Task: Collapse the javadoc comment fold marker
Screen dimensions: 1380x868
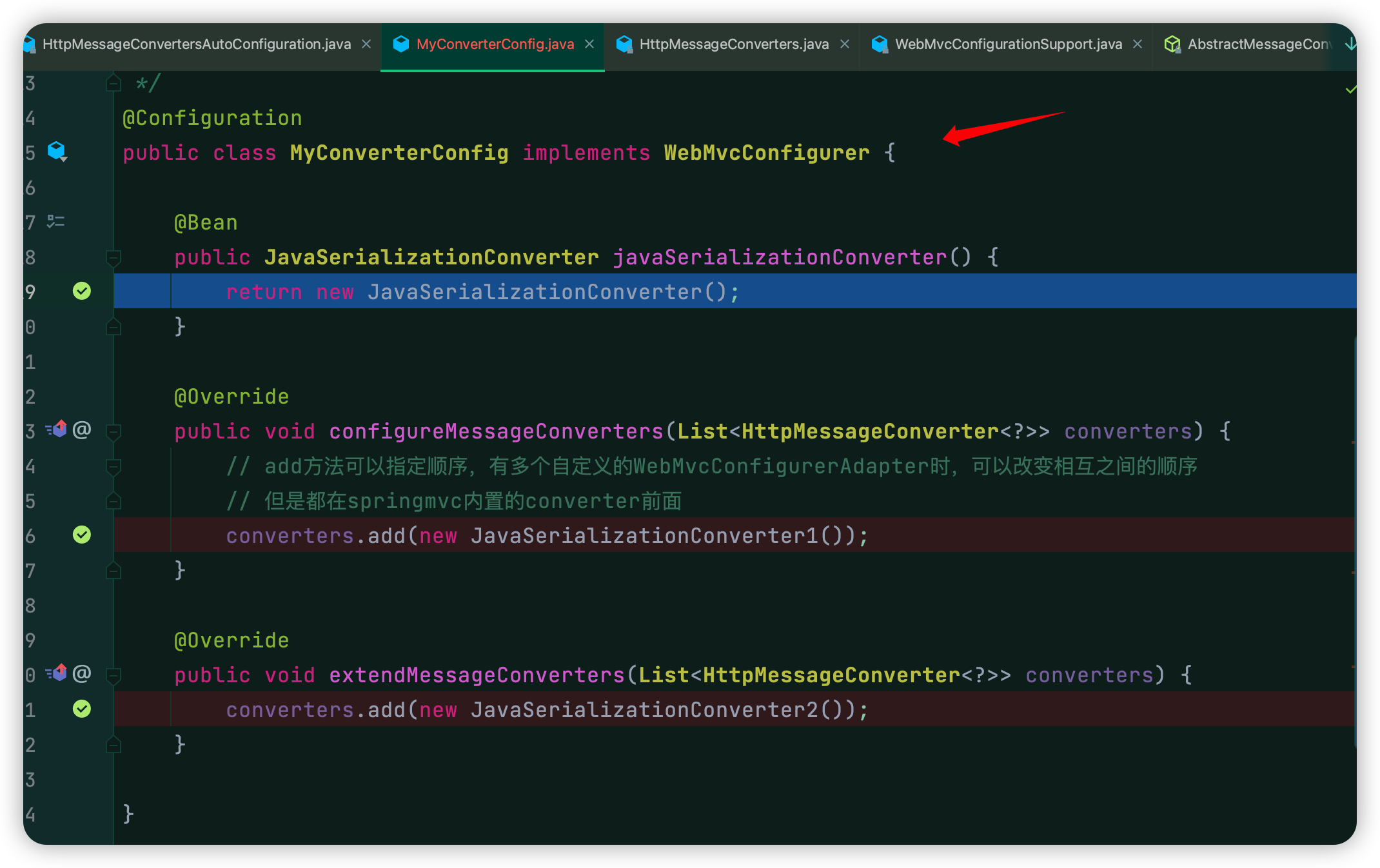Action: pos(113,83)
